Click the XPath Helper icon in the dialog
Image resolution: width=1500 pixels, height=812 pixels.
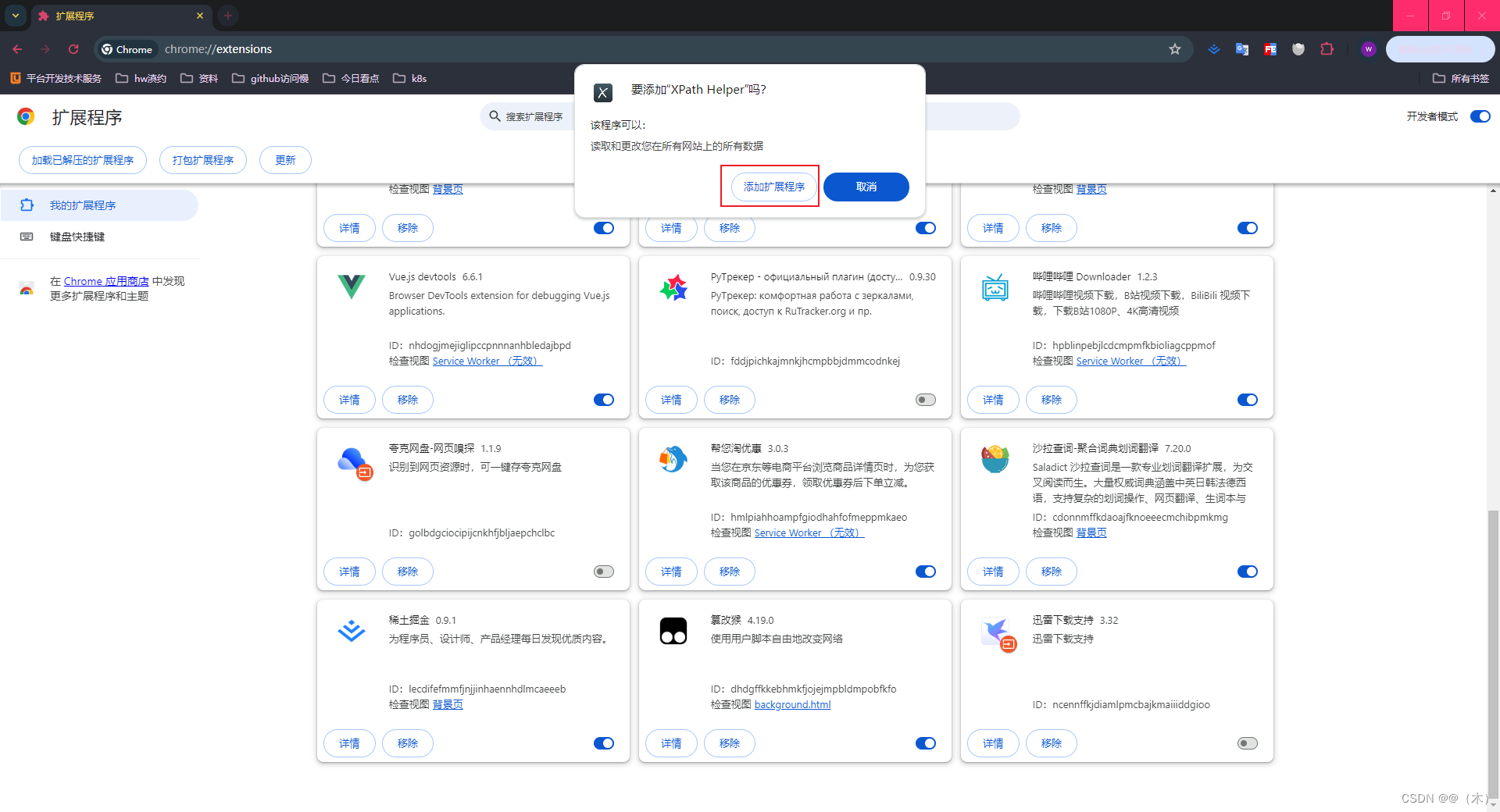pos(602,93)
